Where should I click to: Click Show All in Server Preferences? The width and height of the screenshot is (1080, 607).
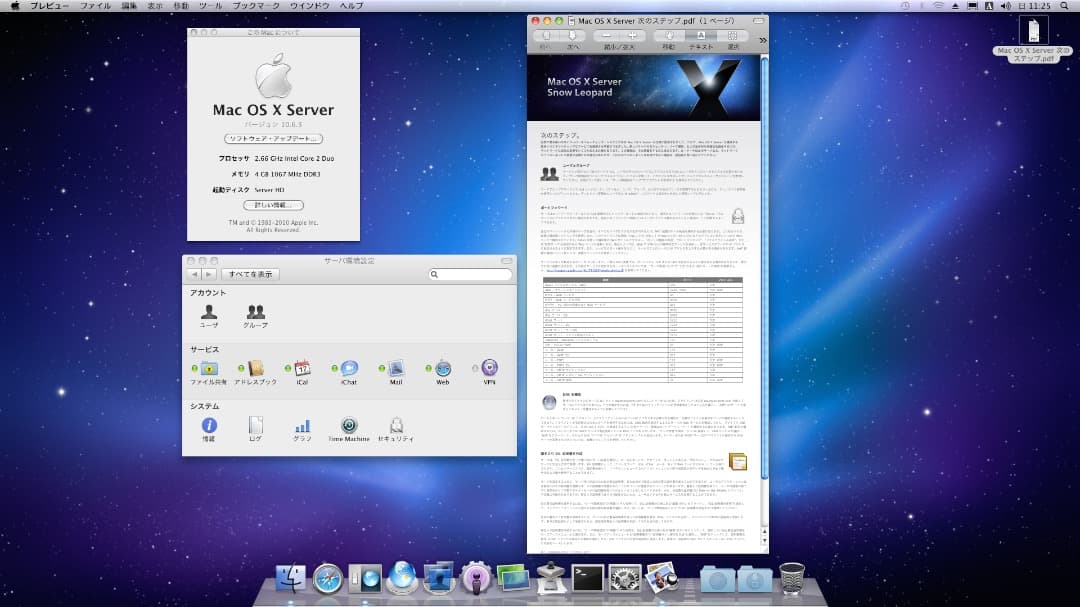tap(251, 274)
